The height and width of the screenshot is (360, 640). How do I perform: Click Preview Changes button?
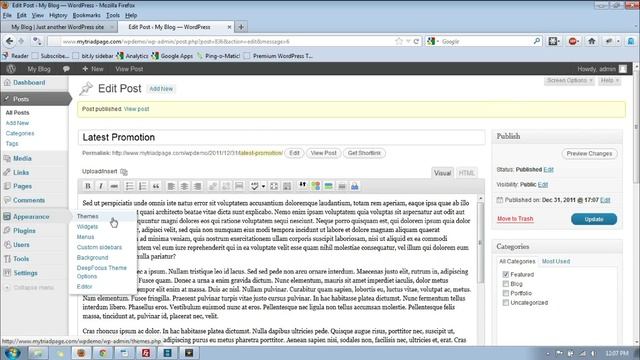pos(589,153)
